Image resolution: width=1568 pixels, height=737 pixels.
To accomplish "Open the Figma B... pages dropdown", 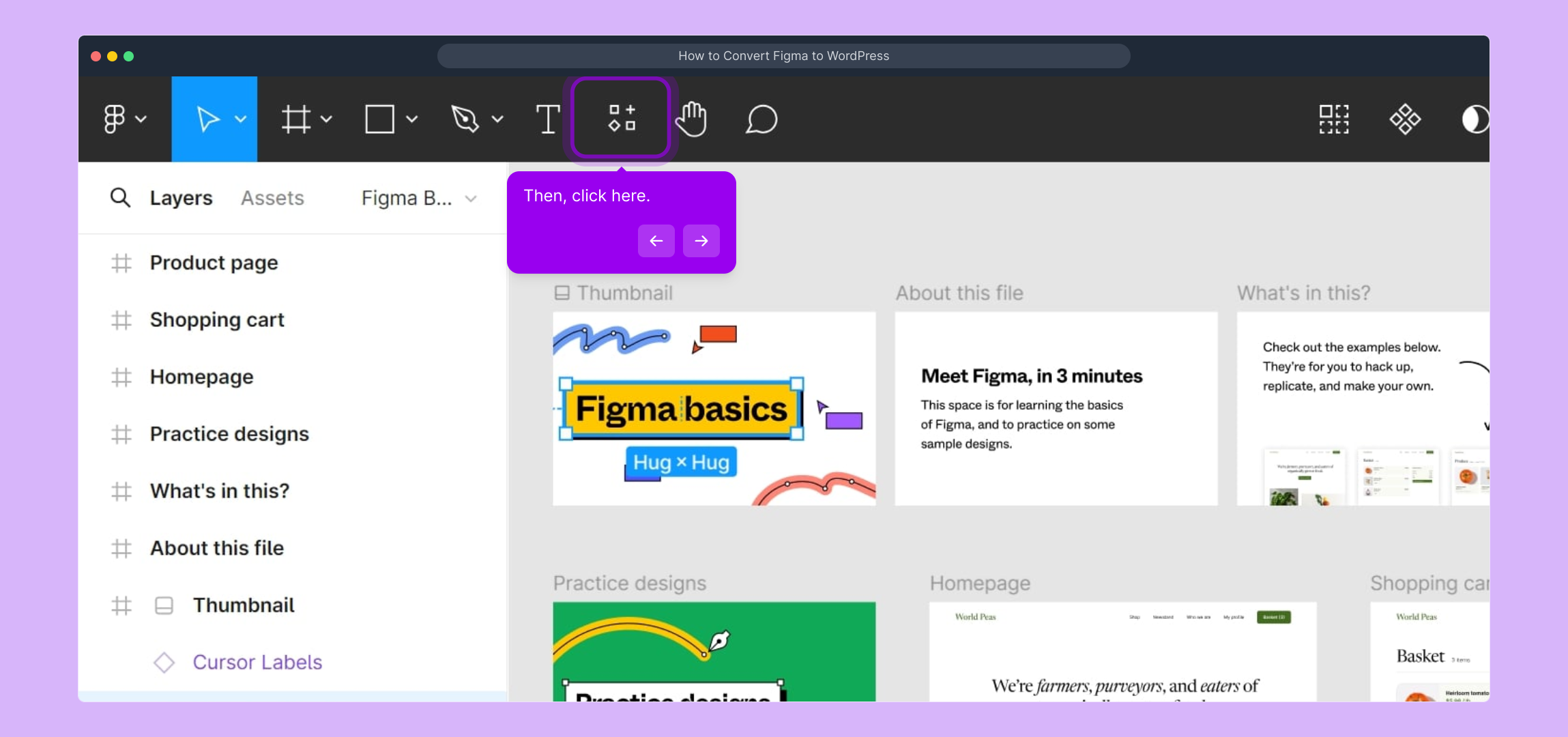I will tap(418, 198).
